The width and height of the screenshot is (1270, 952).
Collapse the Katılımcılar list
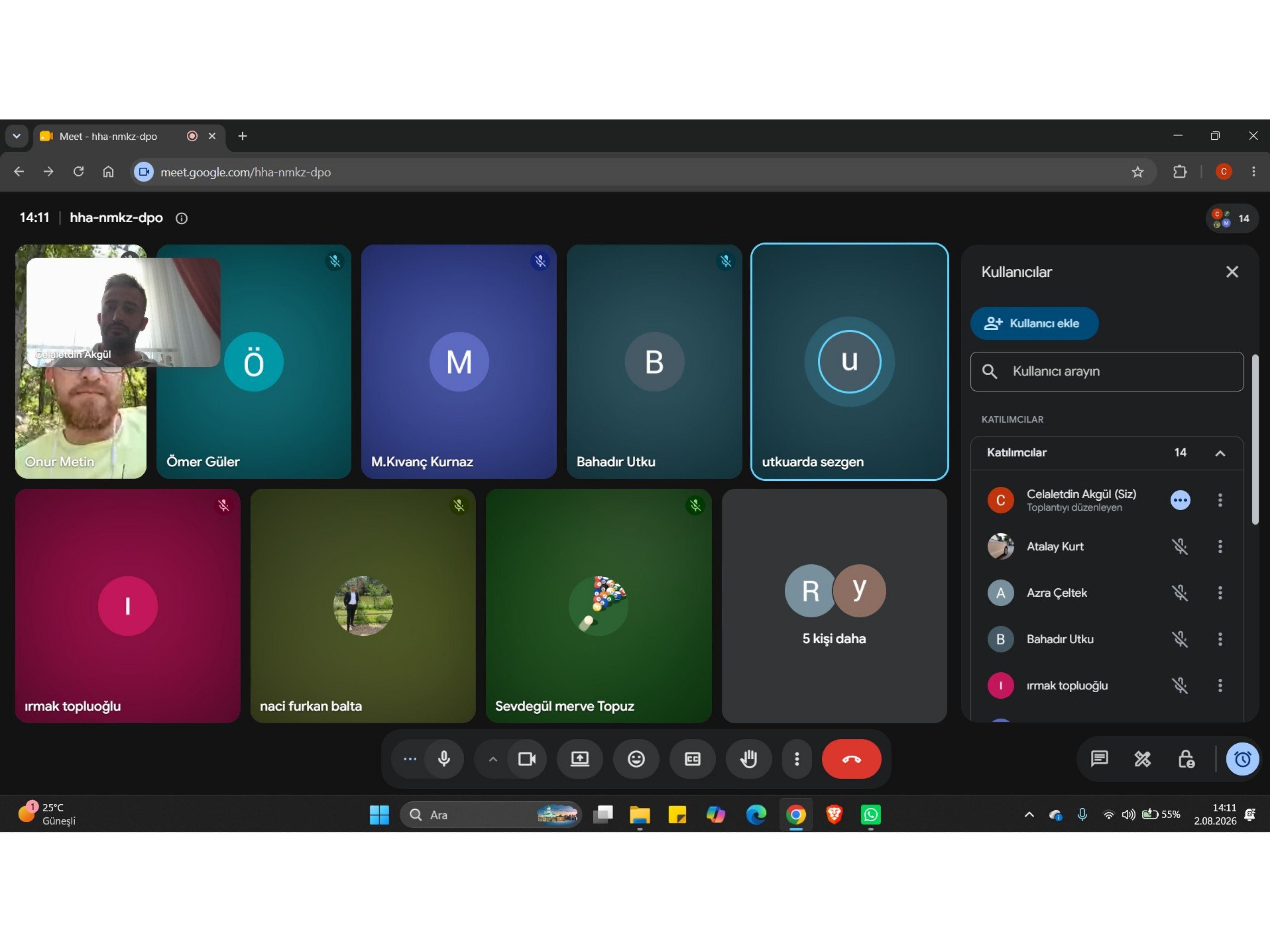tap(1220, 453)
